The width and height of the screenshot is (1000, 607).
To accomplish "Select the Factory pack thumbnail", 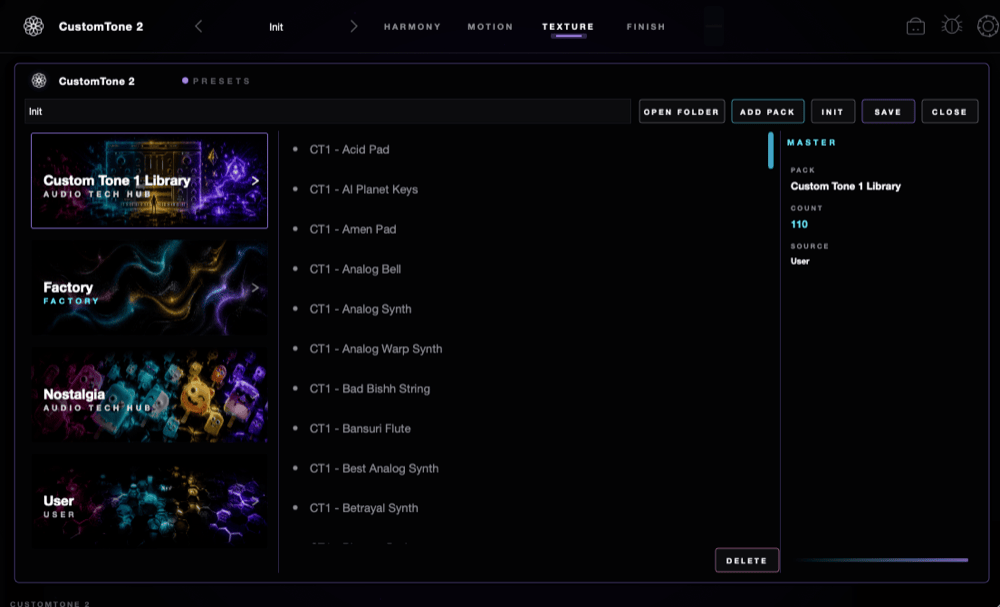I will (149, 288).
